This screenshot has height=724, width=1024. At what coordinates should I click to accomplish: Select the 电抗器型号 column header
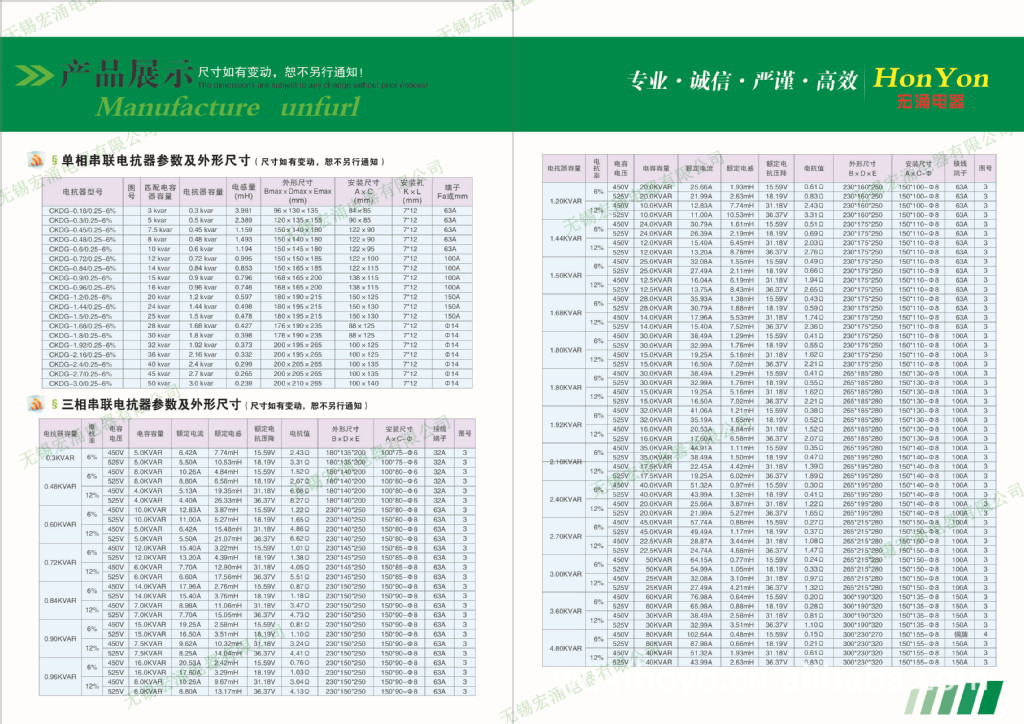(82, 189)
